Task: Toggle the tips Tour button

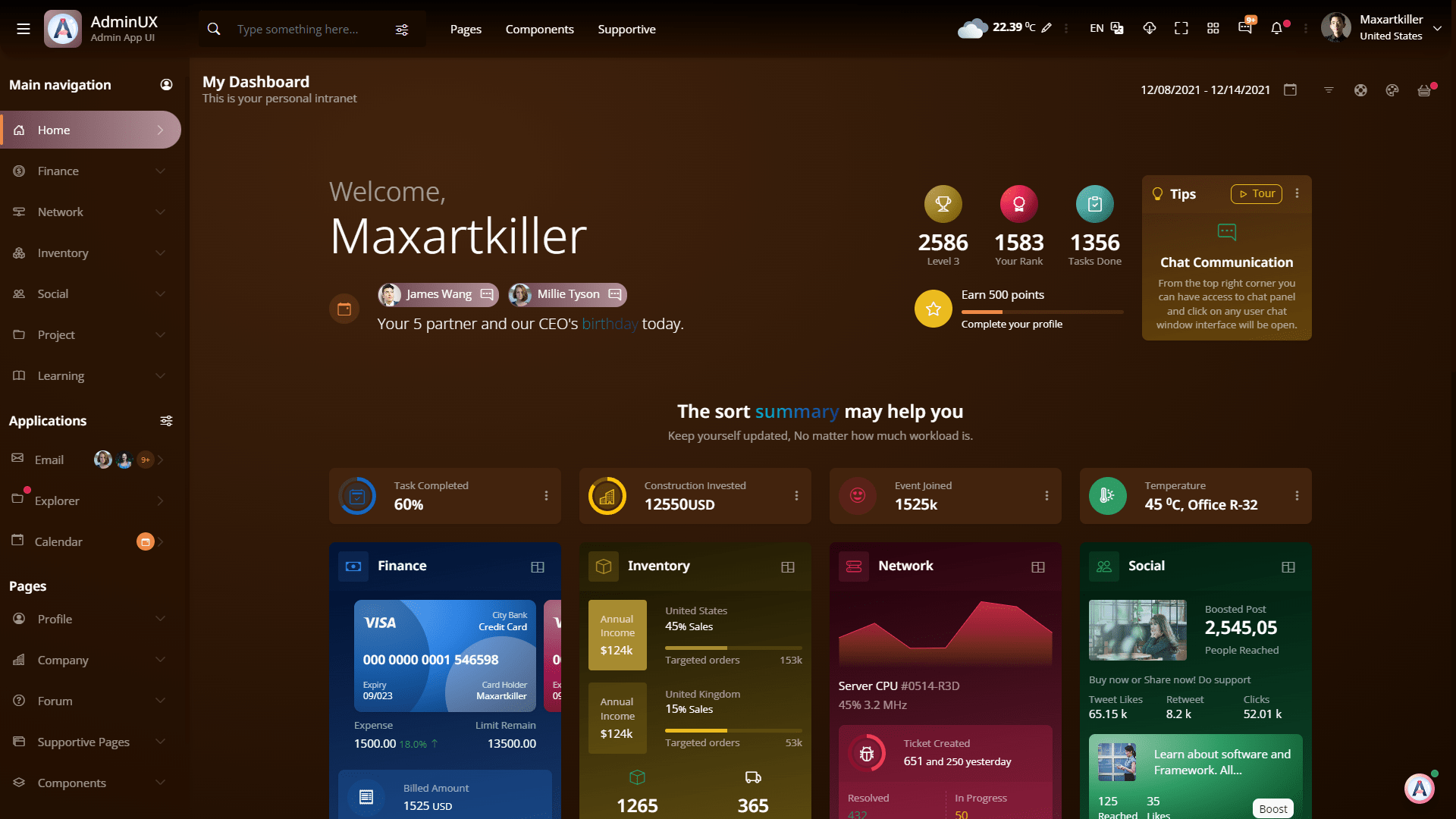Action: point(1256,193)
